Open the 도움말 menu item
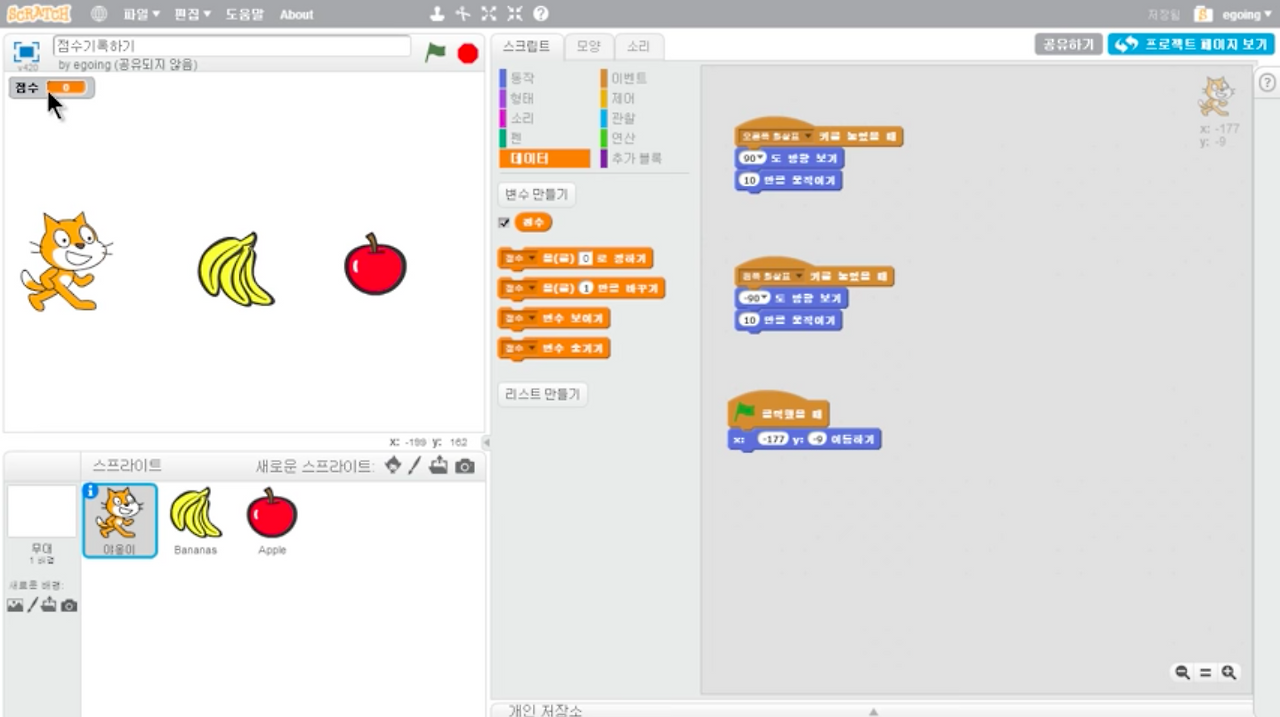Image resolution: width=1280 pixels, height=717 pixels. tap(245, 14)
